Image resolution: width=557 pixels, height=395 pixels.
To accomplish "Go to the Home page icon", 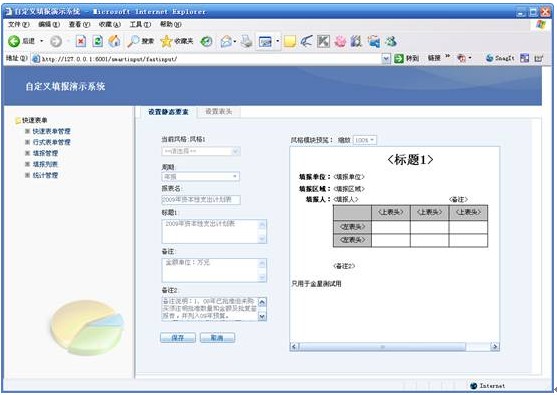I will coord(114,42).
